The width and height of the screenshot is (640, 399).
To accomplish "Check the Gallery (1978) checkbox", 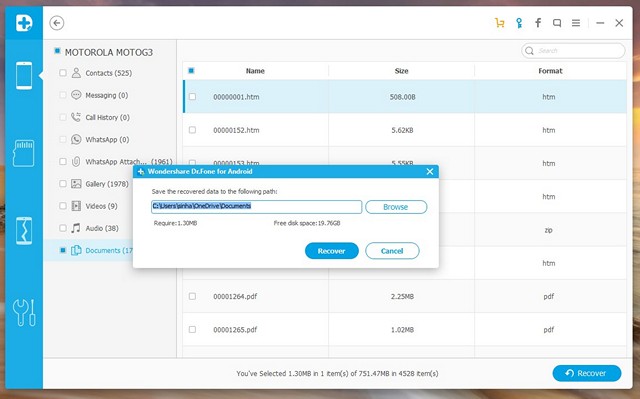I will point(63,184).
